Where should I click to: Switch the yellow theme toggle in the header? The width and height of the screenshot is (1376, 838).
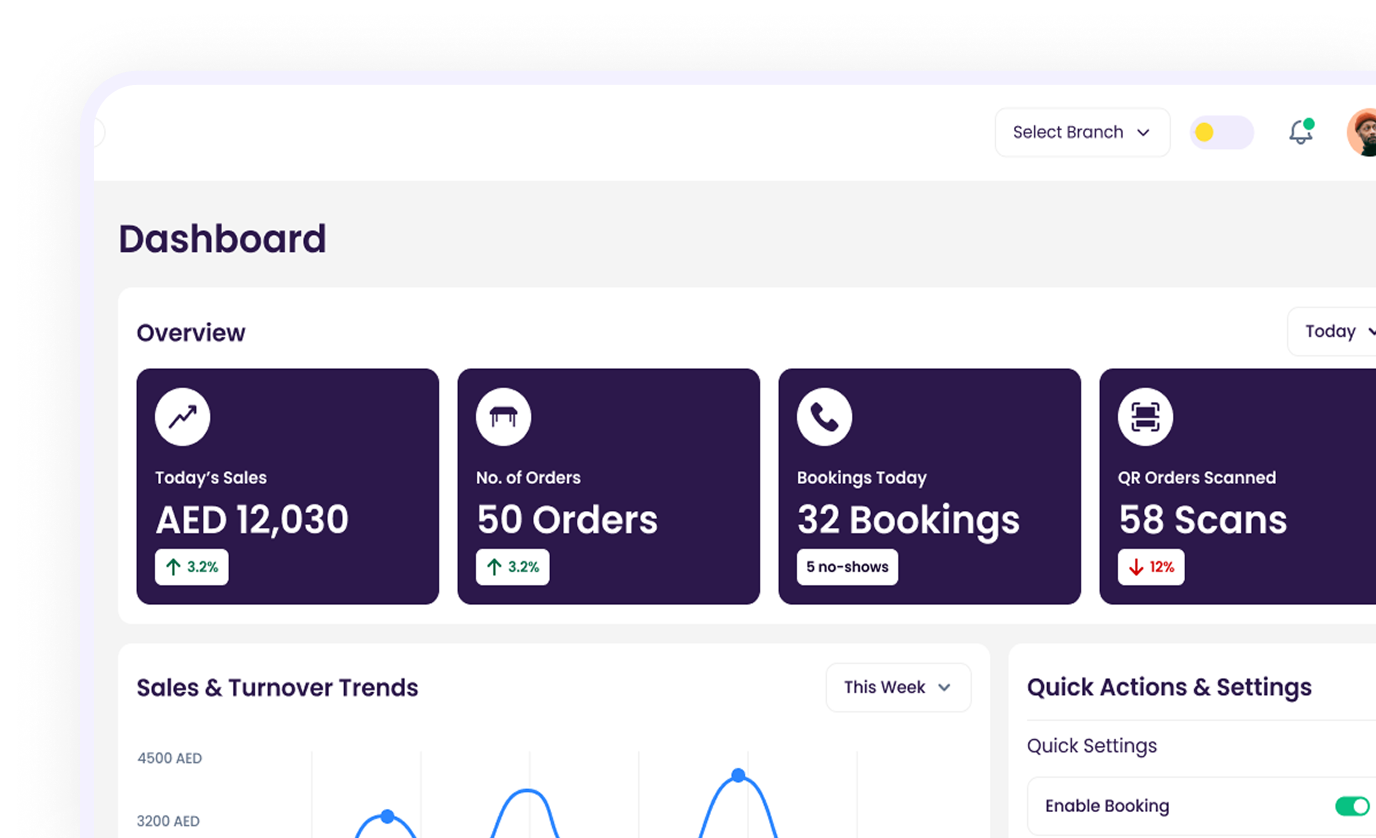click(x=1221, y=132)
